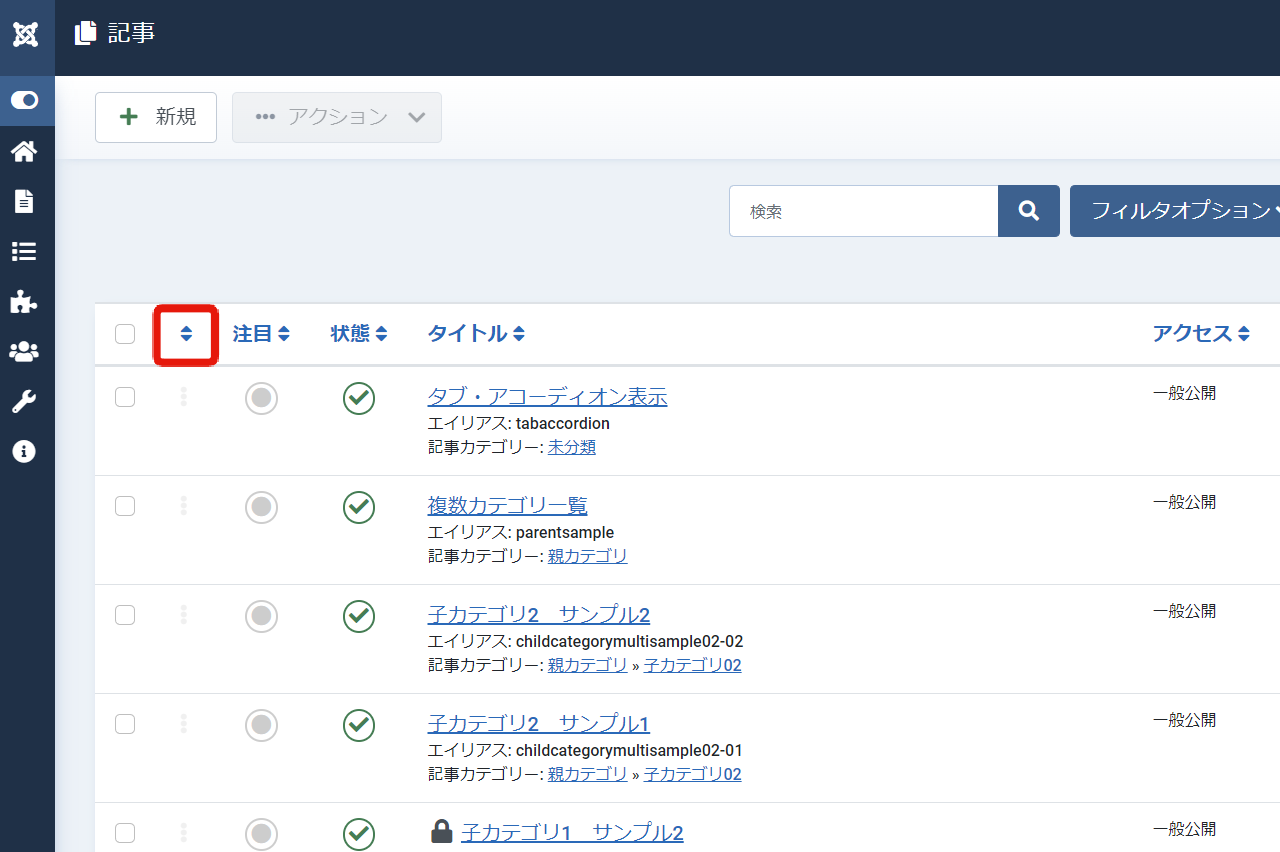Toggle published status of 複数カテゴリ一覧
Screen dimensions: 1280x852
click(359, 507)
